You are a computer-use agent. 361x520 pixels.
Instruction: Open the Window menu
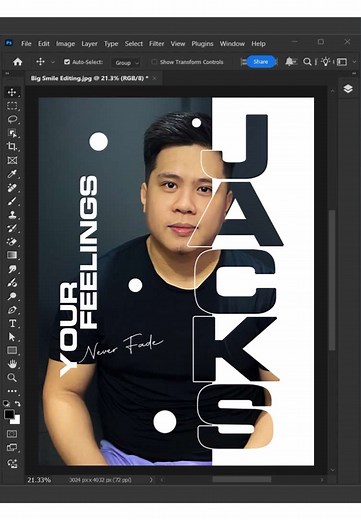[x=232, y=44]
